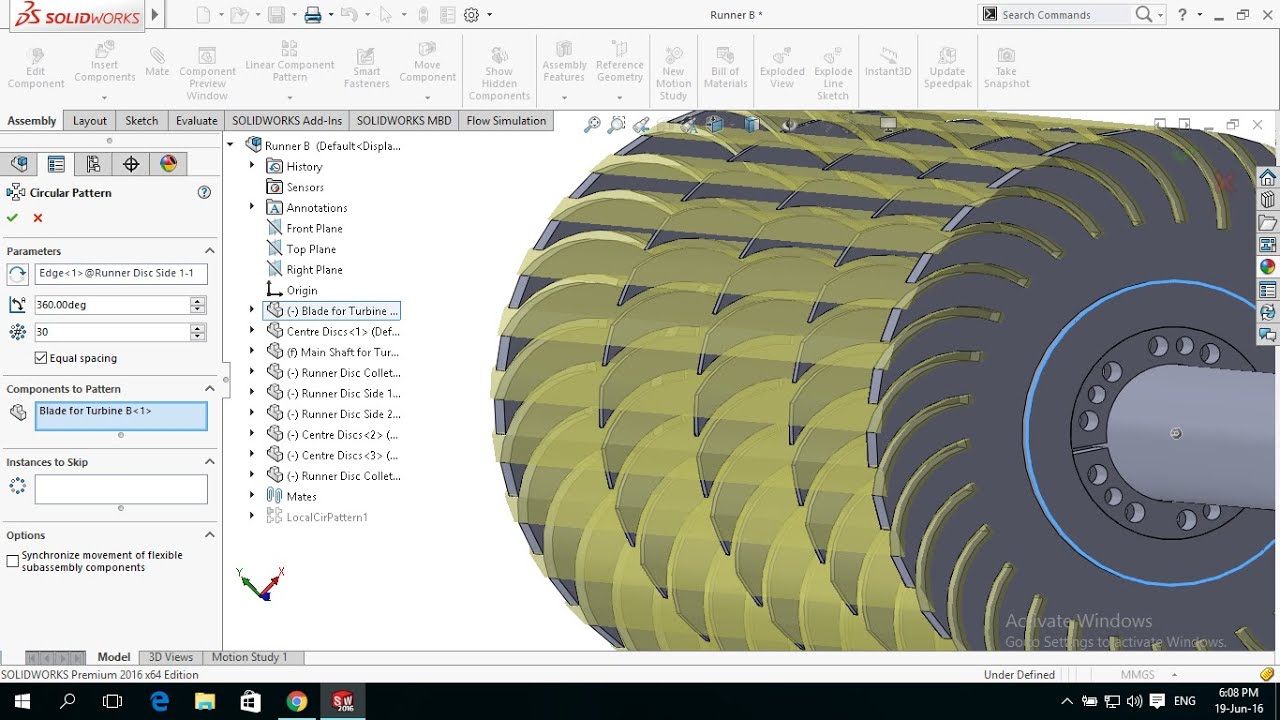Open the DimXpertManager tab icon
Screen dimensions: 1280x720
131,164
